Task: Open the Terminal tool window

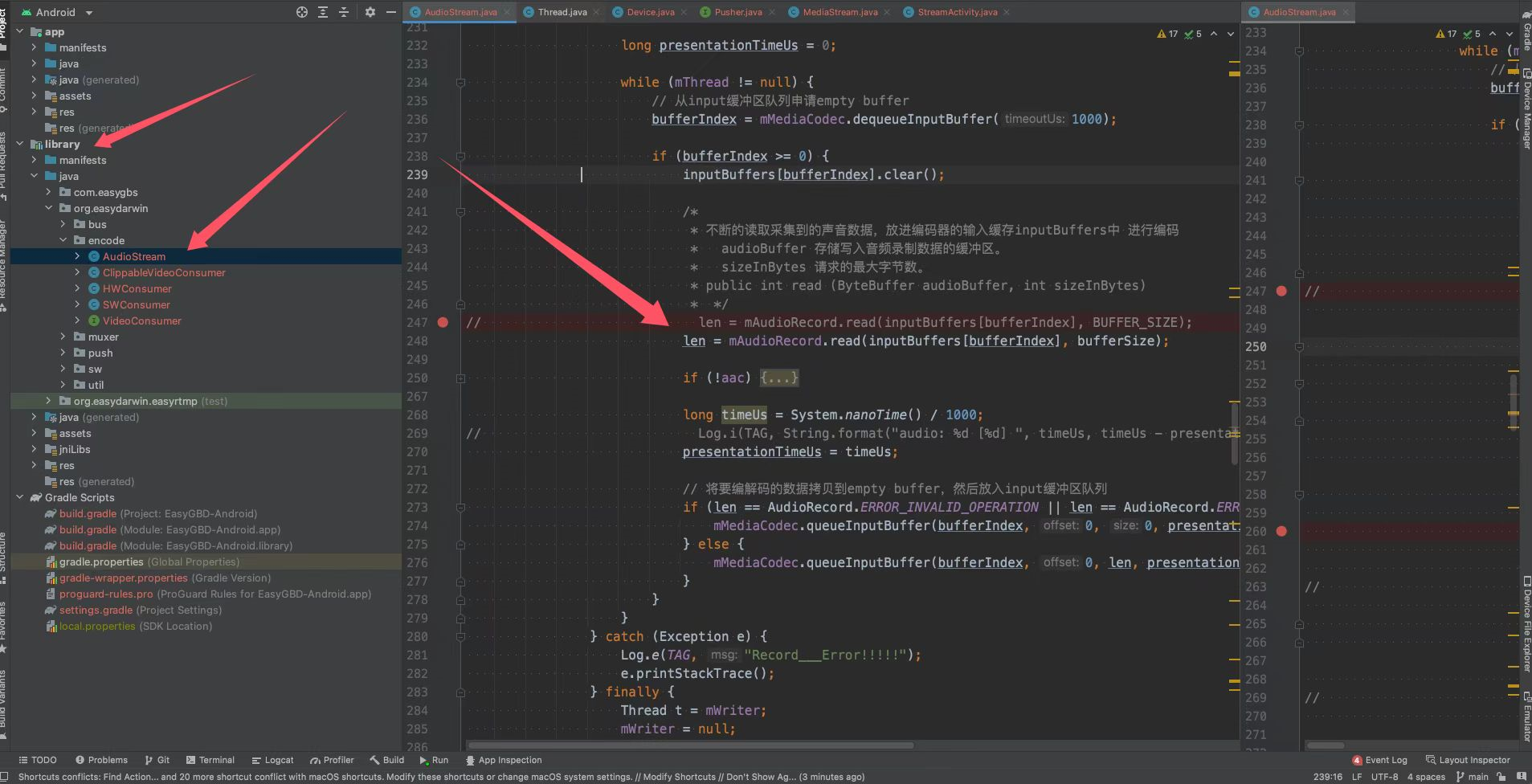Action: 210,760
